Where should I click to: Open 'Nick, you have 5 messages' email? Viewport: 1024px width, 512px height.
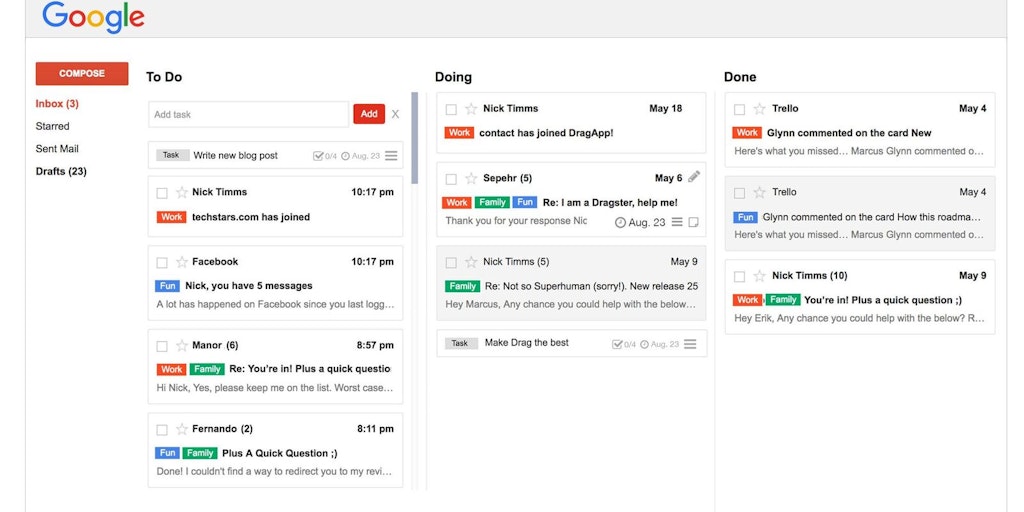pos(249,286)
